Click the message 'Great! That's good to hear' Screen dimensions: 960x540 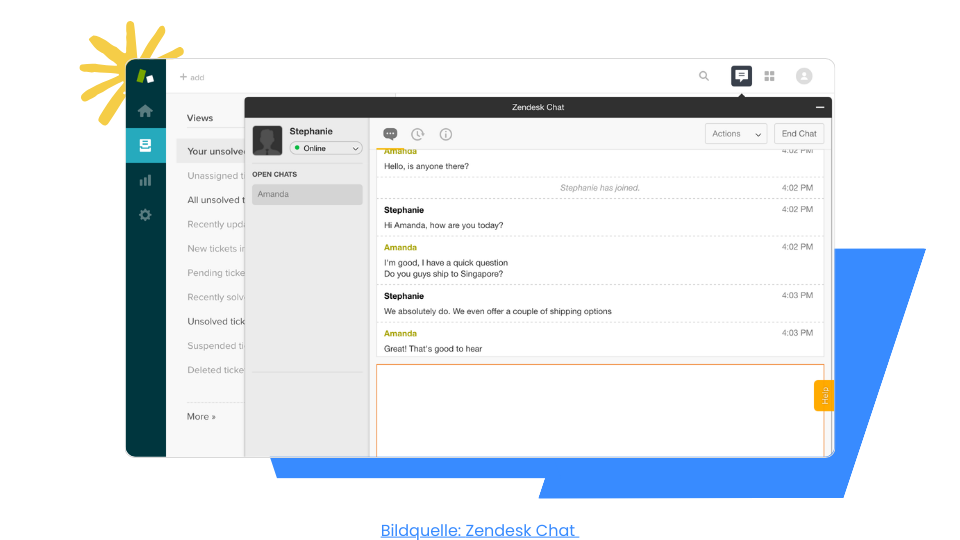click(x=433, y=349)
